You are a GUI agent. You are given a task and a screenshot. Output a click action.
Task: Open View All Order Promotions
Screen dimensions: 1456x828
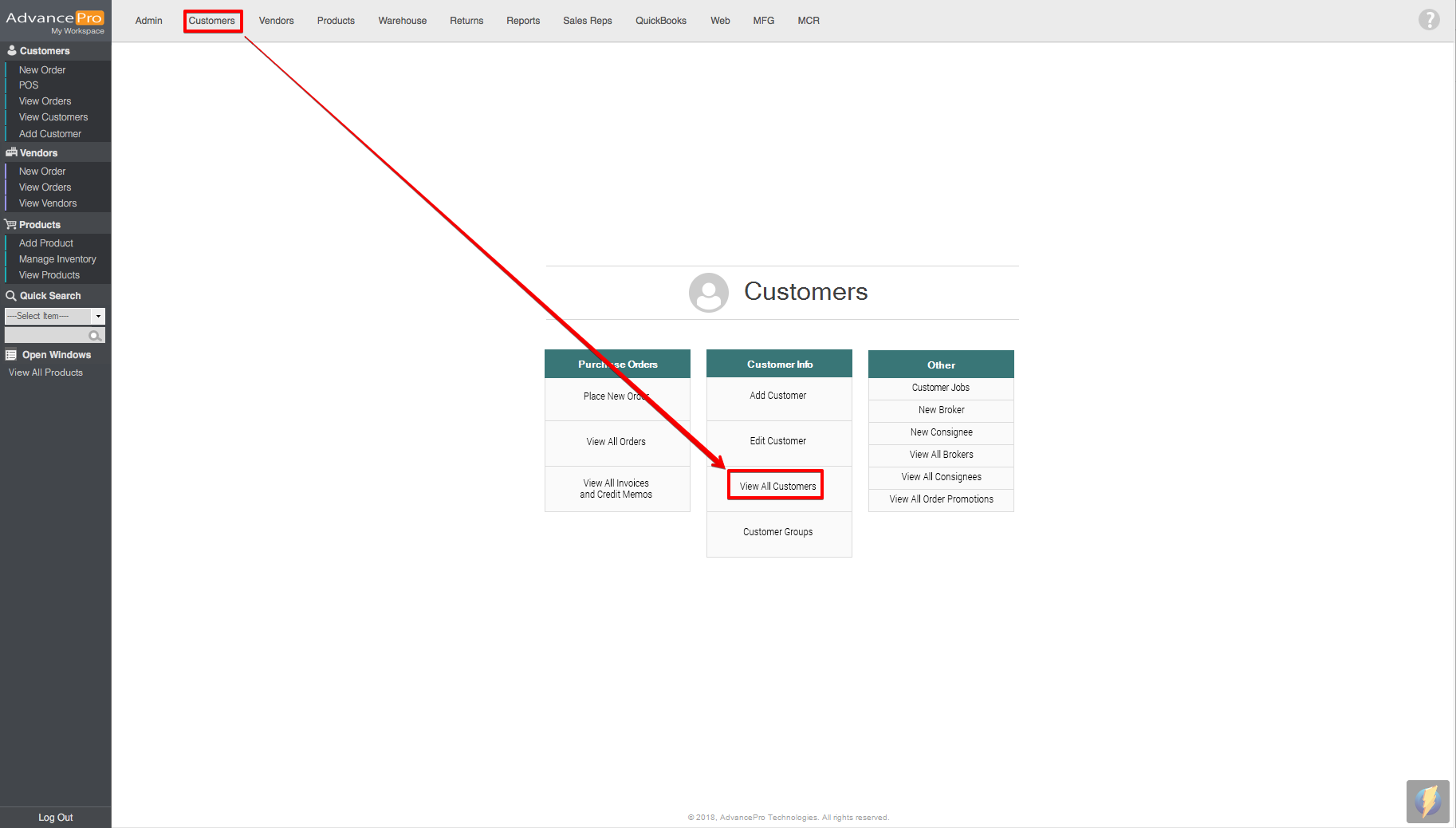[941, 499]
